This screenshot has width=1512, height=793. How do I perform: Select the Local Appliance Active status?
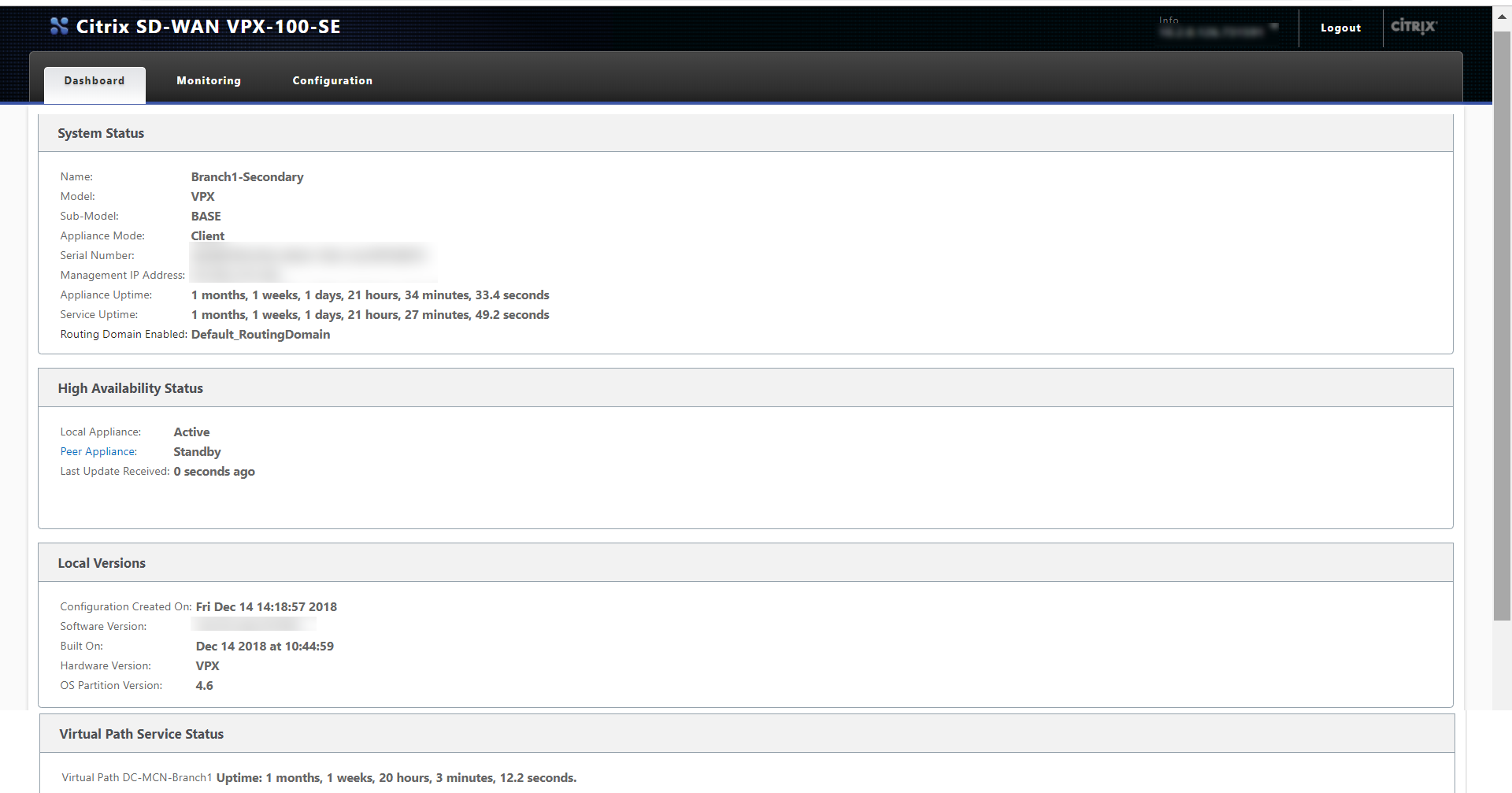(x=191, y=432)
